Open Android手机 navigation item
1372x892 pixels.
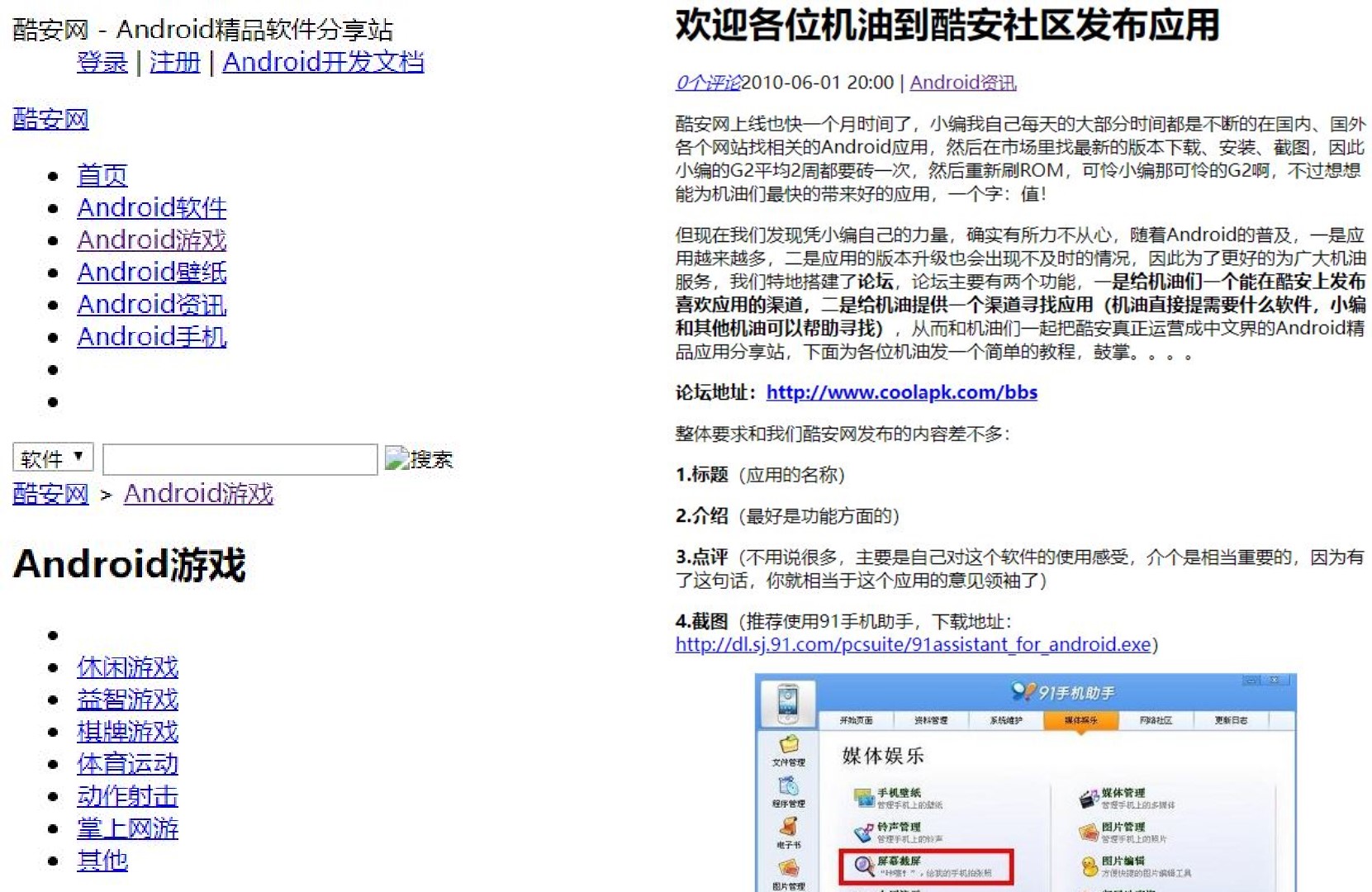(x=152, y=336)
